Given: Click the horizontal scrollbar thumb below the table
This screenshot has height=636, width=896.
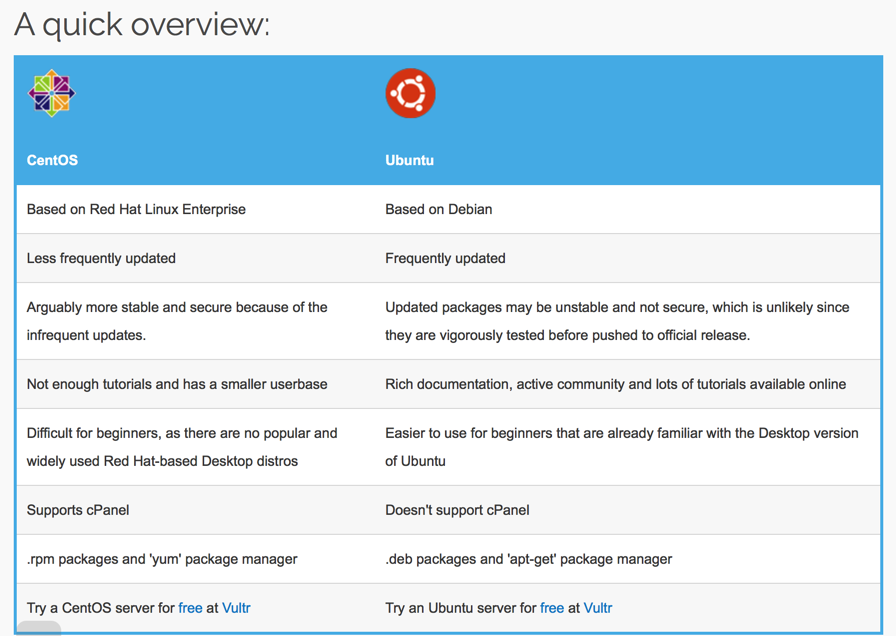Looking at the screenshot, I should click(38, 628).
